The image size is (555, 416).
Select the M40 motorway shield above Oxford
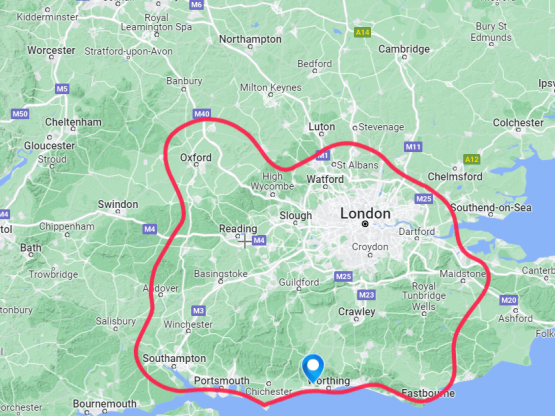point(202,114)
